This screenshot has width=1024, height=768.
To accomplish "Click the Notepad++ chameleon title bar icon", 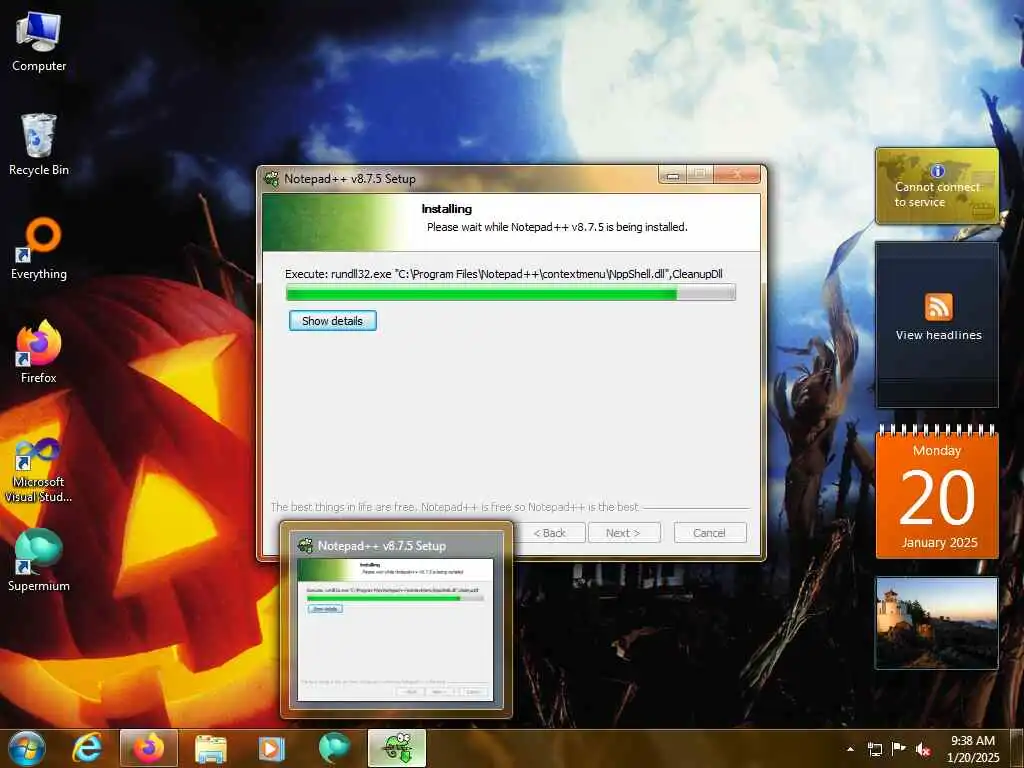I will point(271,178).
